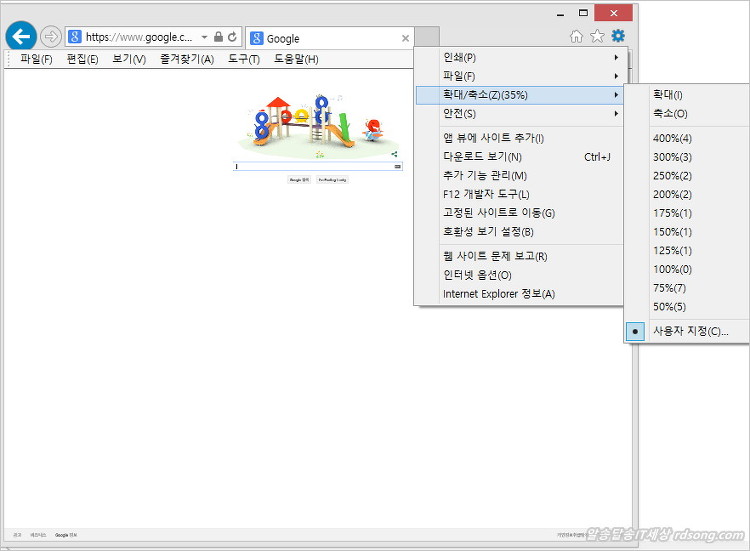The height and width of the screenshot is (551, 750).
Task: Click the lock security icon
Action: pyautogui.click(x=218, y=37)
